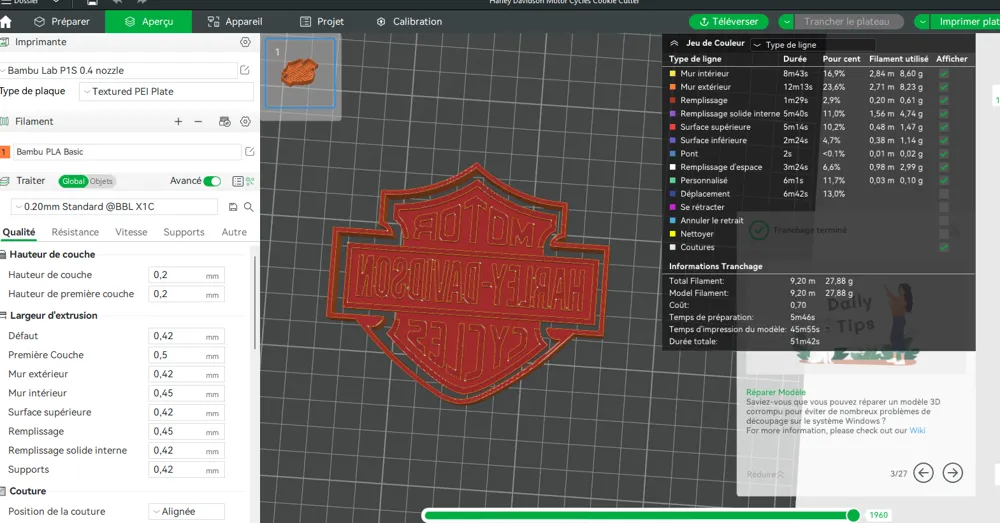Add a filament with the plus icon
Screen dimensions: 1000x523
click(x=179, y=121)
